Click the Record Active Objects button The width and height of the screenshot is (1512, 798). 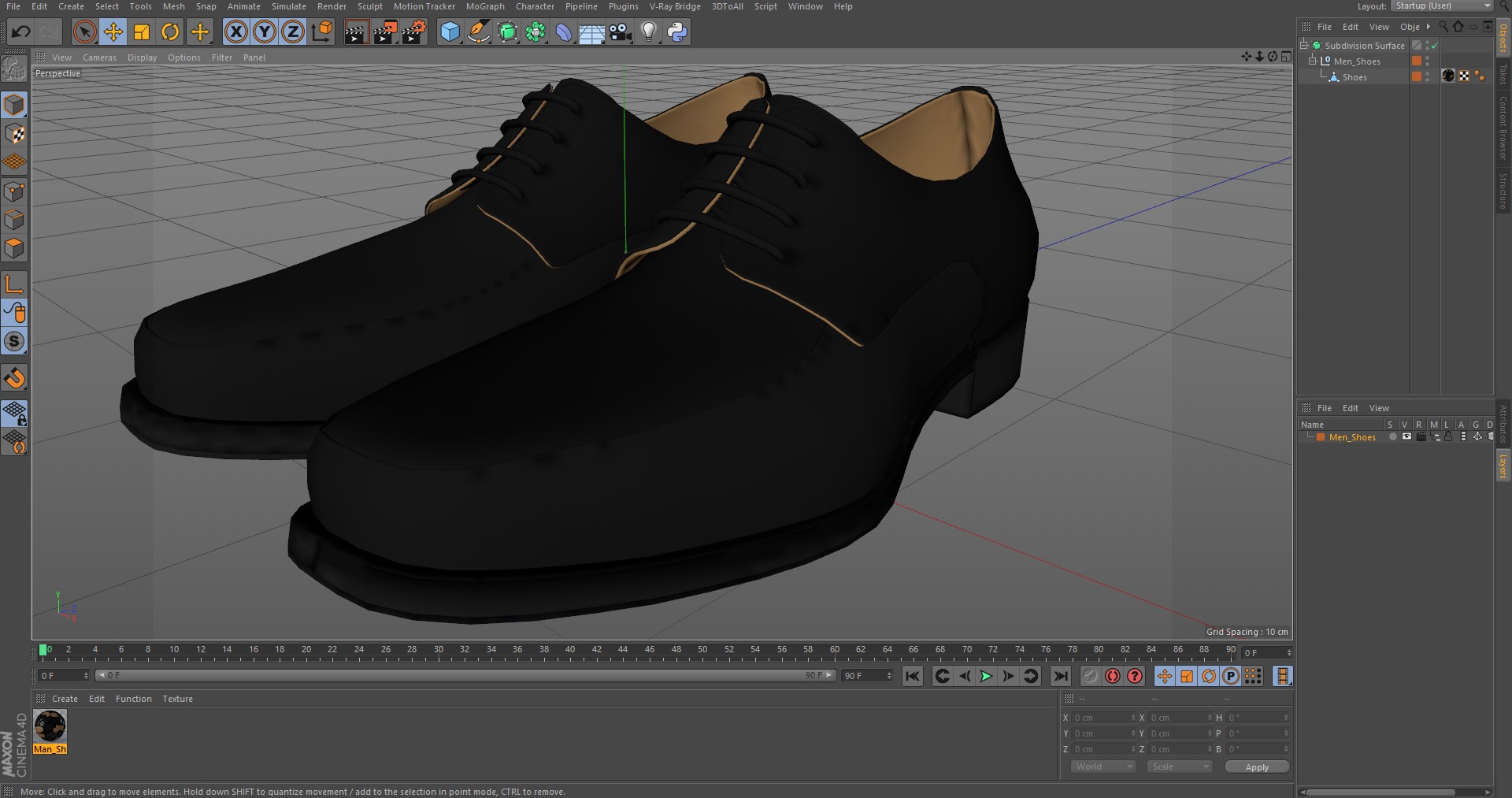(x=1091, y=676)
